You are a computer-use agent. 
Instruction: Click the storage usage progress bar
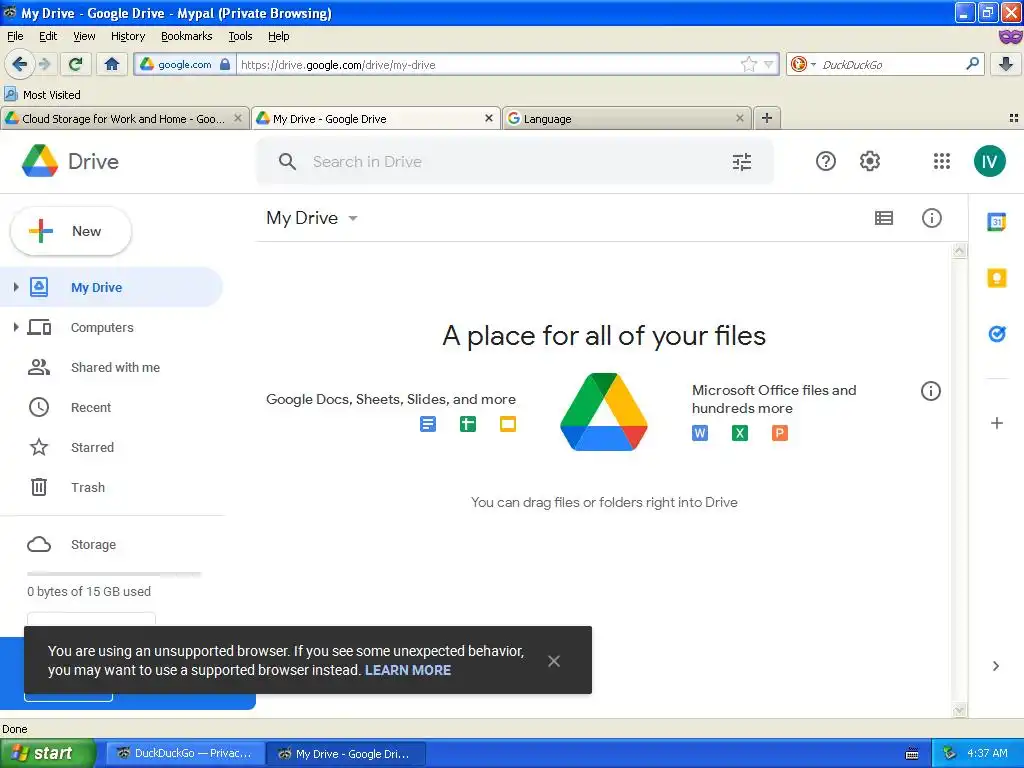tap(114, 574)
